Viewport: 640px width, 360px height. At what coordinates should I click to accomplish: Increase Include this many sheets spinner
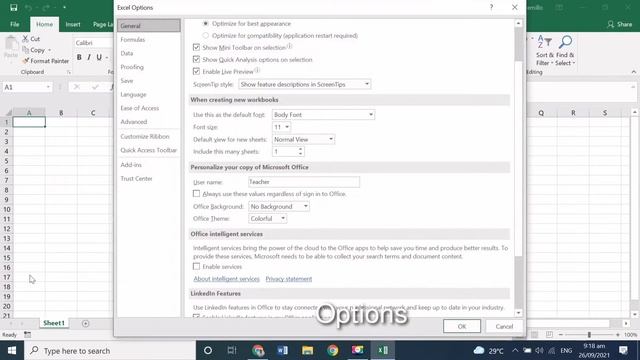(x=300, y=149)
